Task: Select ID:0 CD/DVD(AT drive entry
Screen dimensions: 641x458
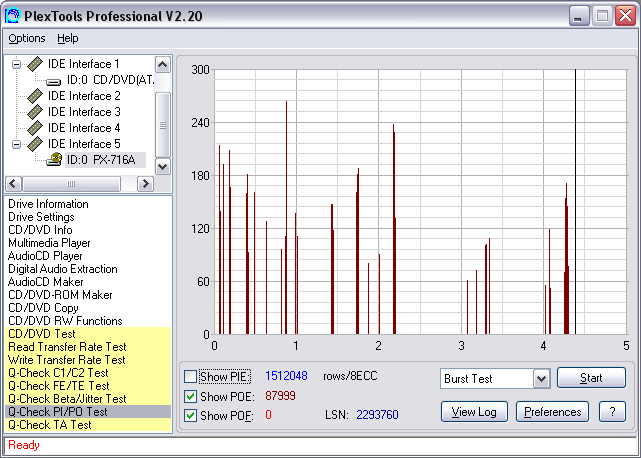Action: (x=110, y=80)
